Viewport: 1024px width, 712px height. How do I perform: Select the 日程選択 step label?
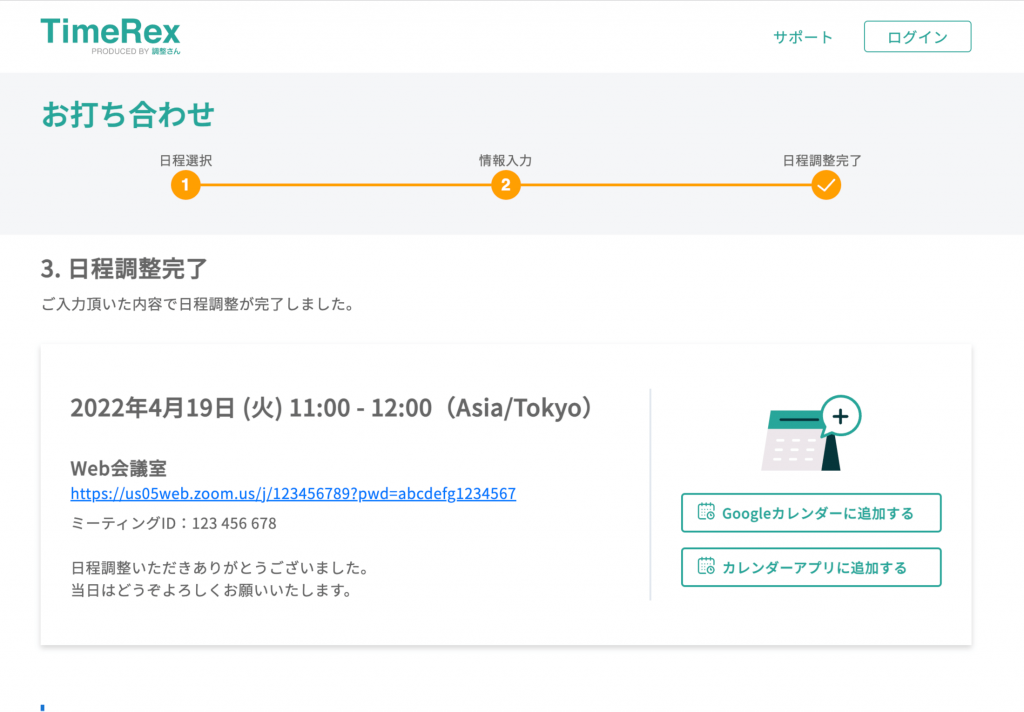[186, 159]
